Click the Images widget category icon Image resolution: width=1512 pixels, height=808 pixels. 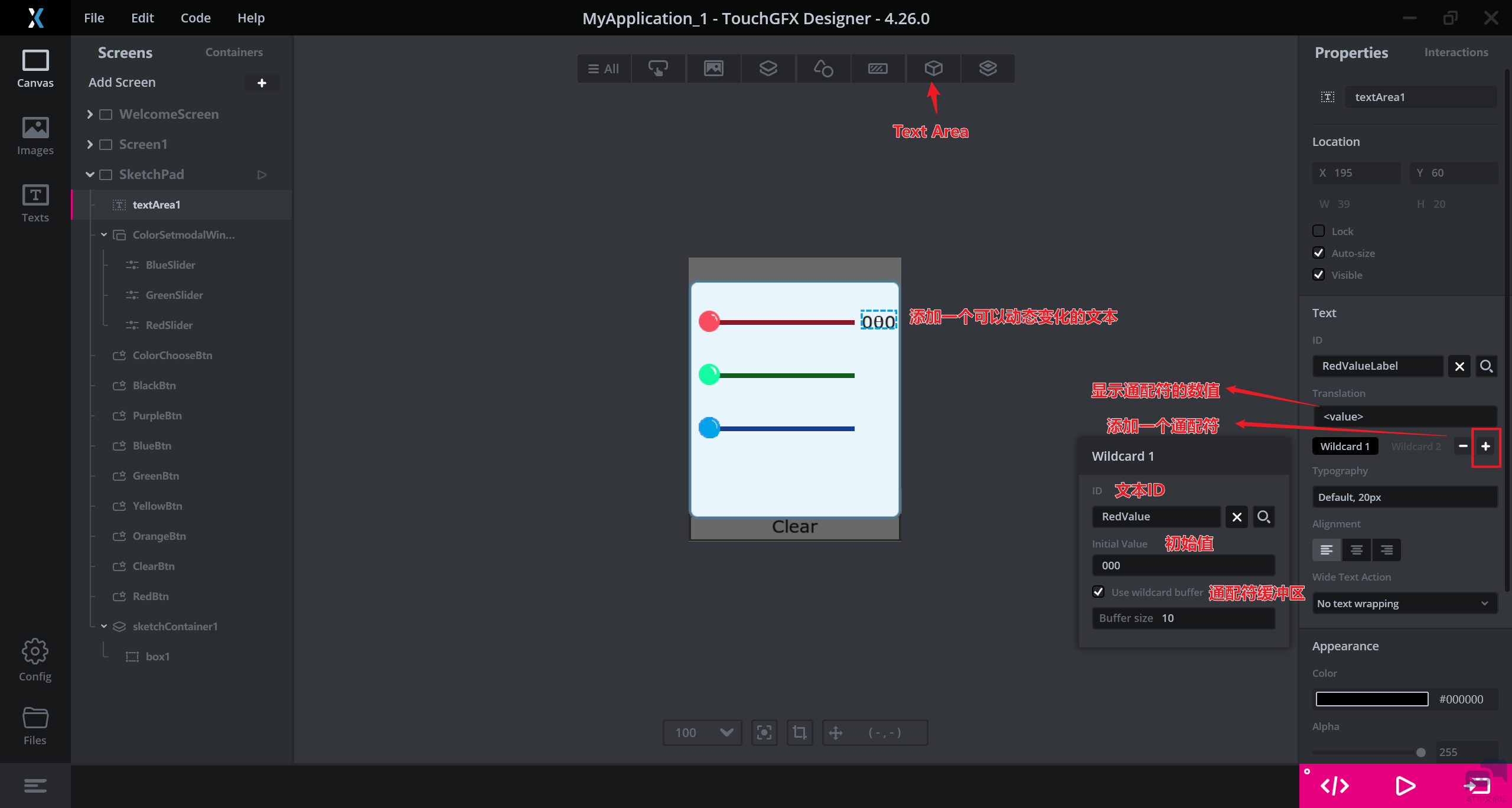(x=713, y=69)
